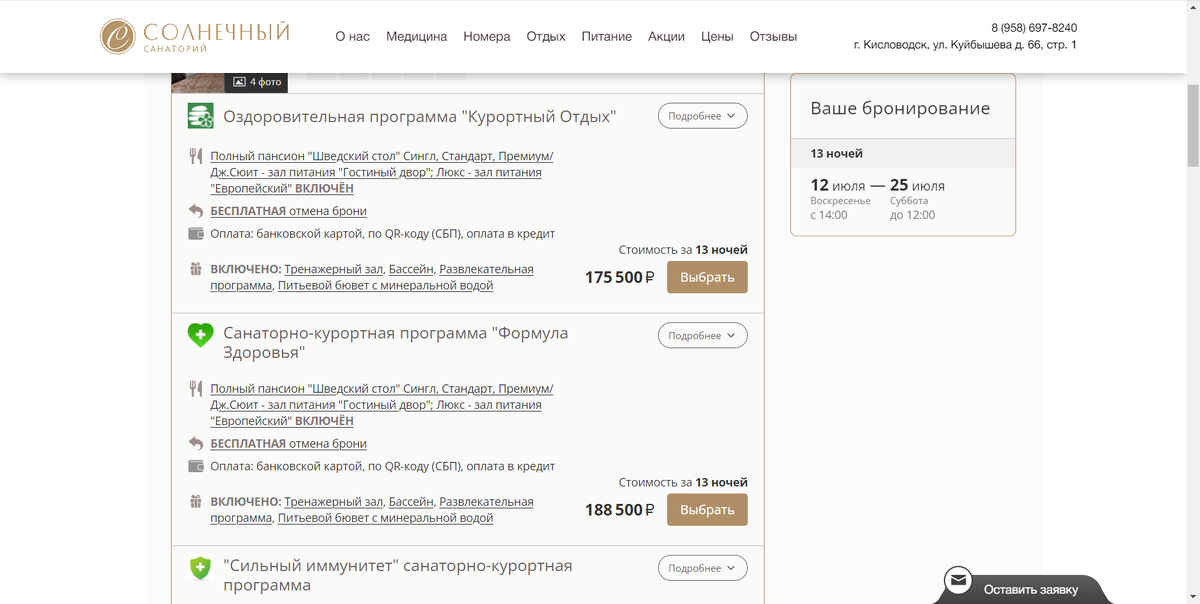1200x604 pixels.
Task: Click the envelope icon beside "Оставить заявку"
Action: (x=958, y=580)
